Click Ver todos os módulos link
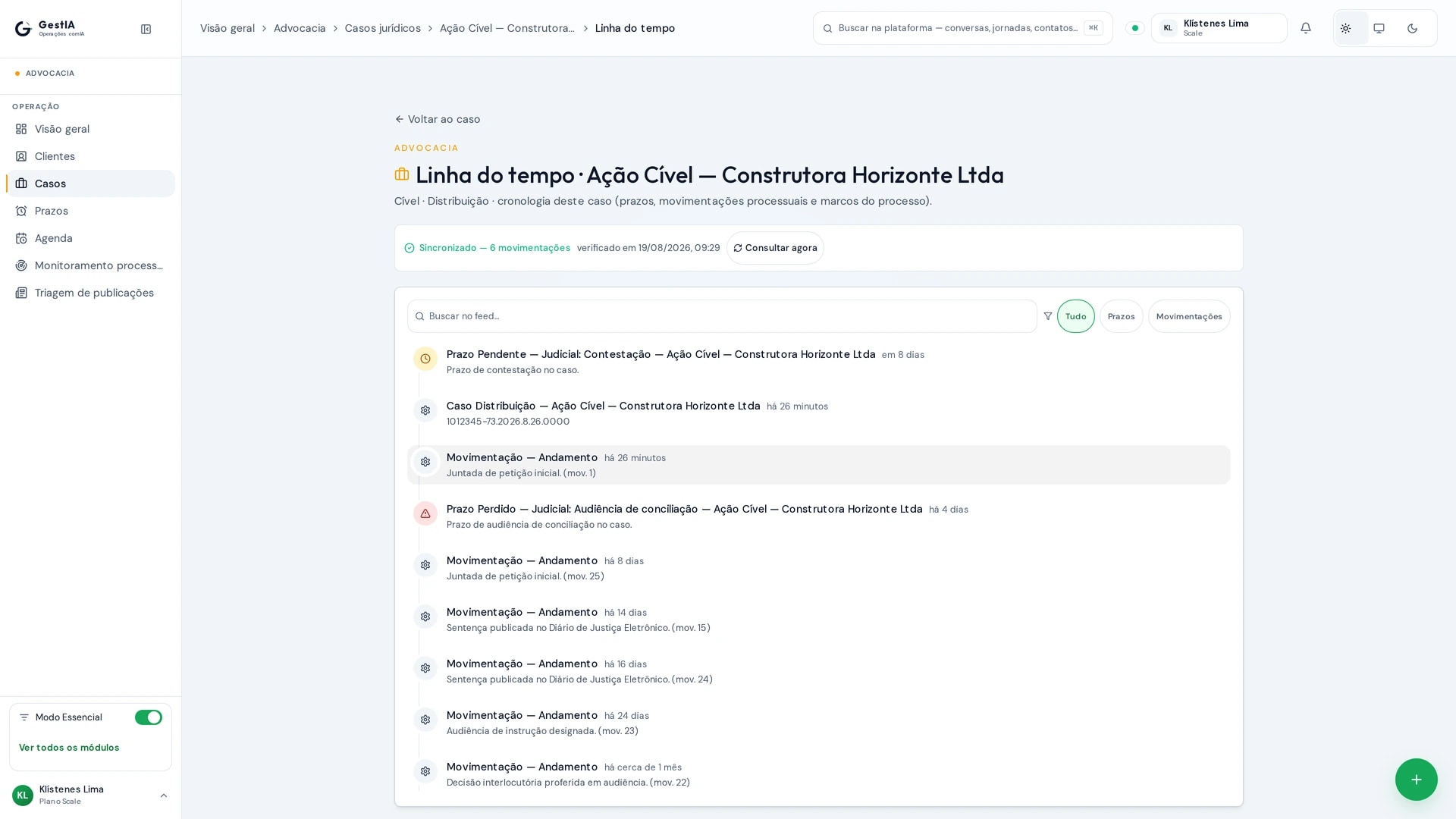This screenshot has height=819, width=1456. point(69,748)
